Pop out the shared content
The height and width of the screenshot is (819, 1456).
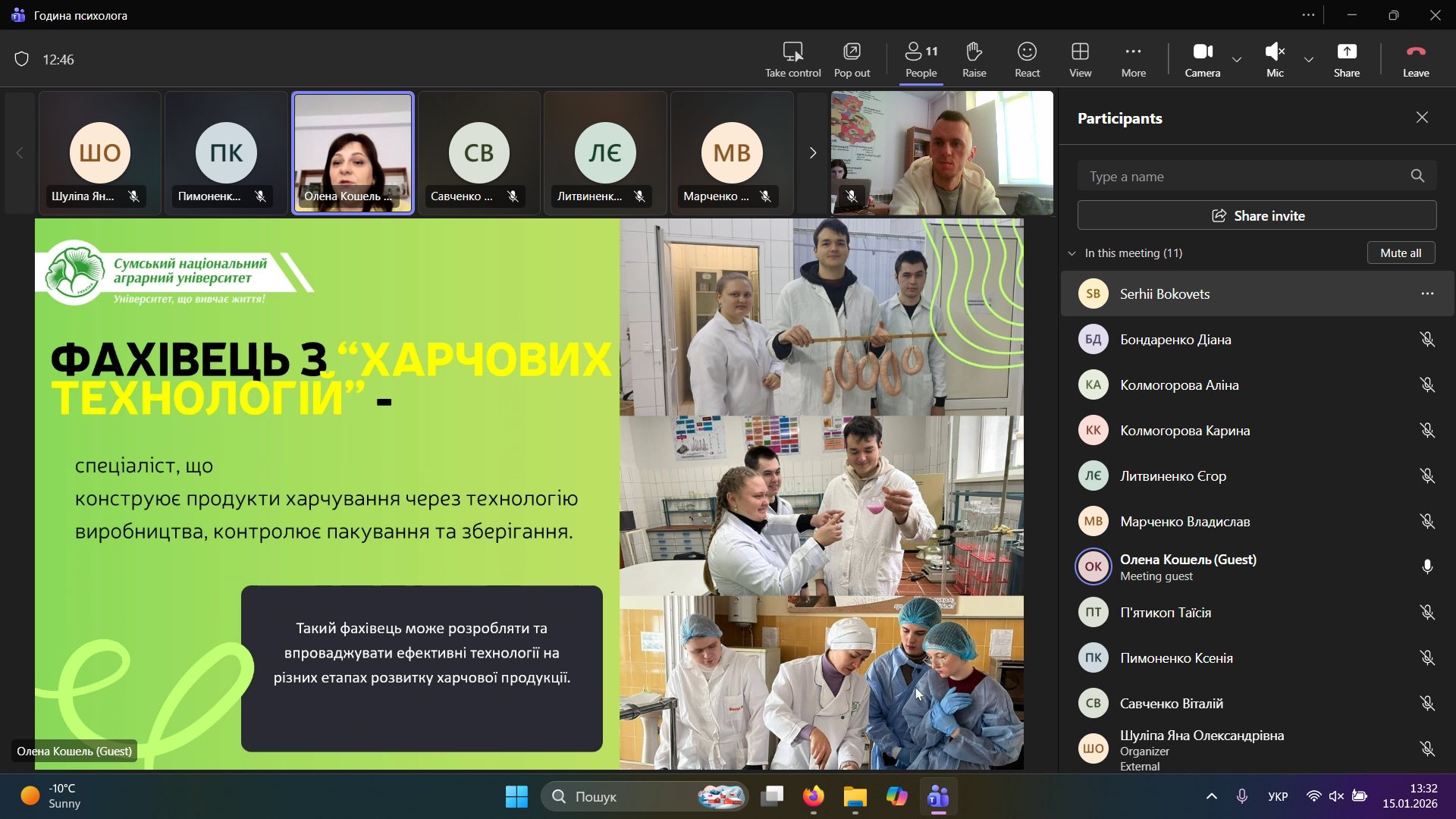pos(852,52)
